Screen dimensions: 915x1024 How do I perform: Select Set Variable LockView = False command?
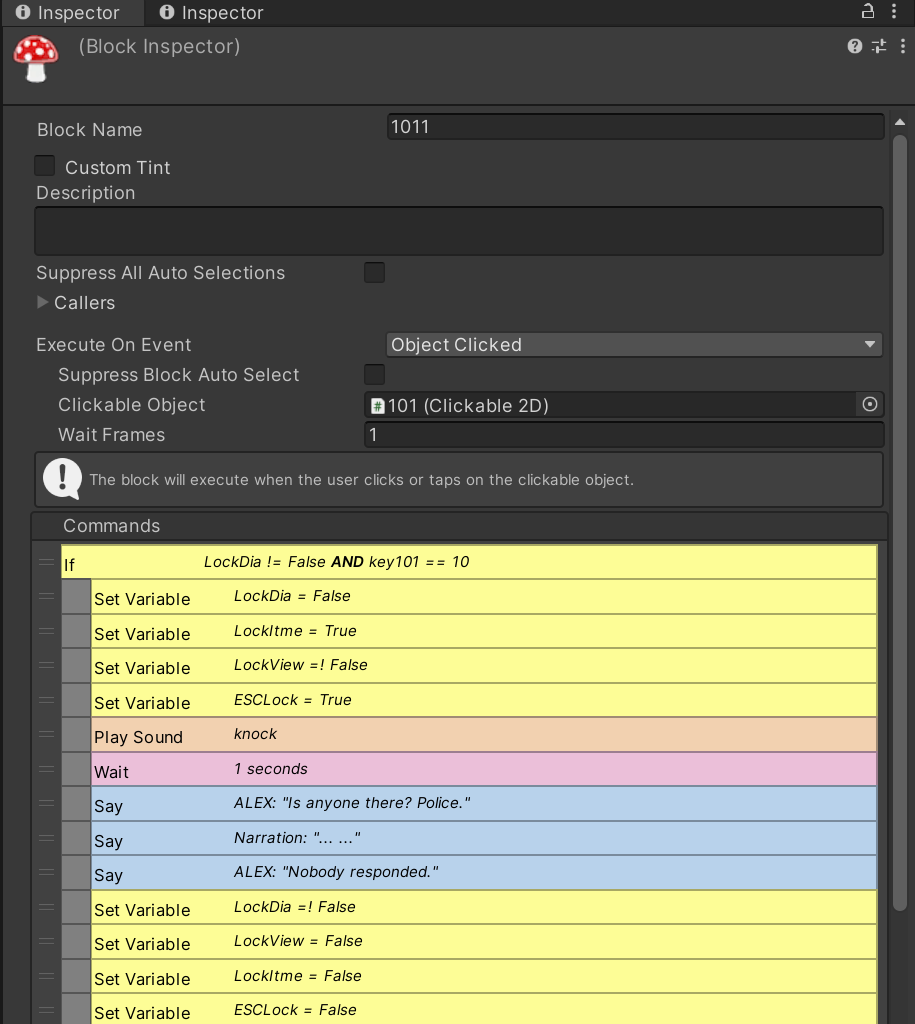coord(483,942)
